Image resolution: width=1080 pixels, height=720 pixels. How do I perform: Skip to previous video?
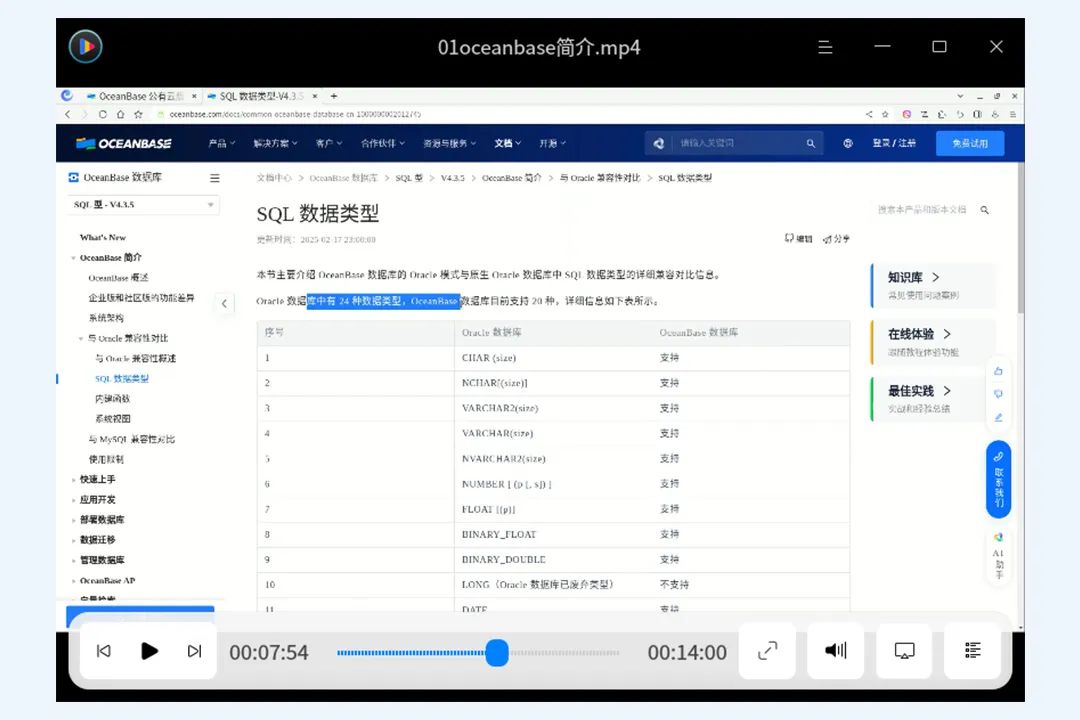click(103, 651)
